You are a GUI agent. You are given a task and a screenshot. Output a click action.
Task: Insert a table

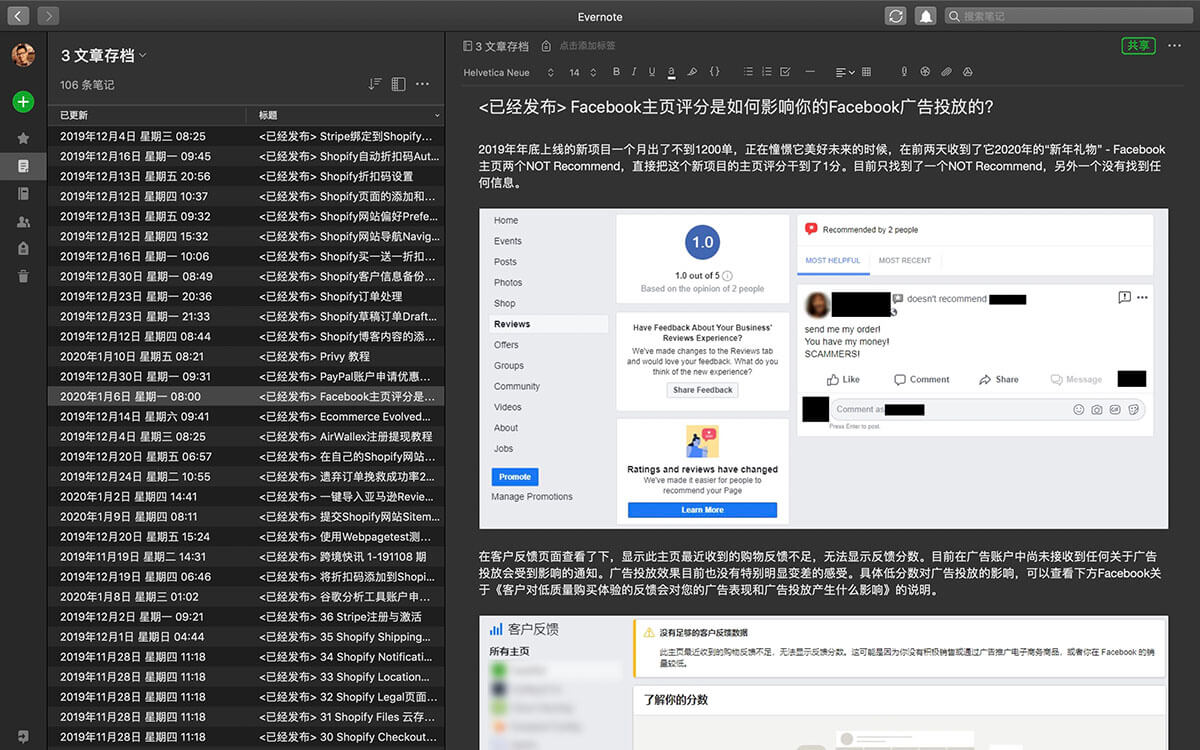[866, 72]
